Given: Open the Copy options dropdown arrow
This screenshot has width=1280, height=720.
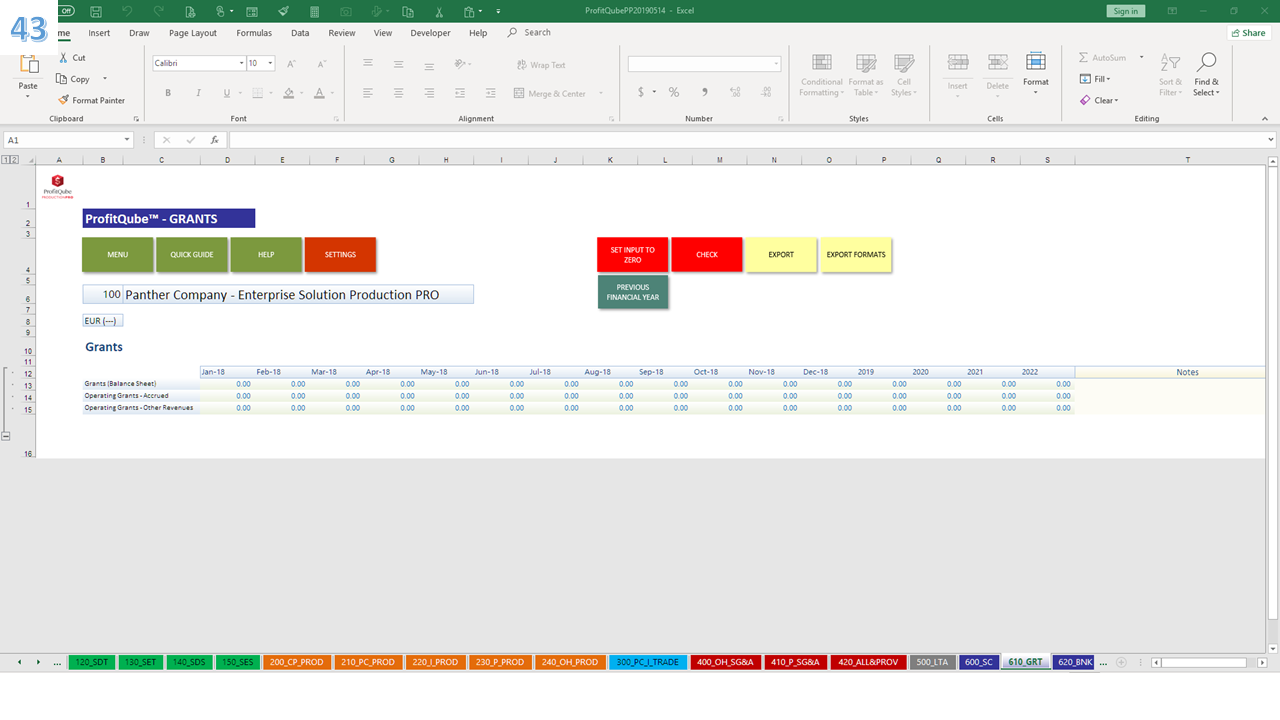Looking at the screenshot, I should (105, 79).
